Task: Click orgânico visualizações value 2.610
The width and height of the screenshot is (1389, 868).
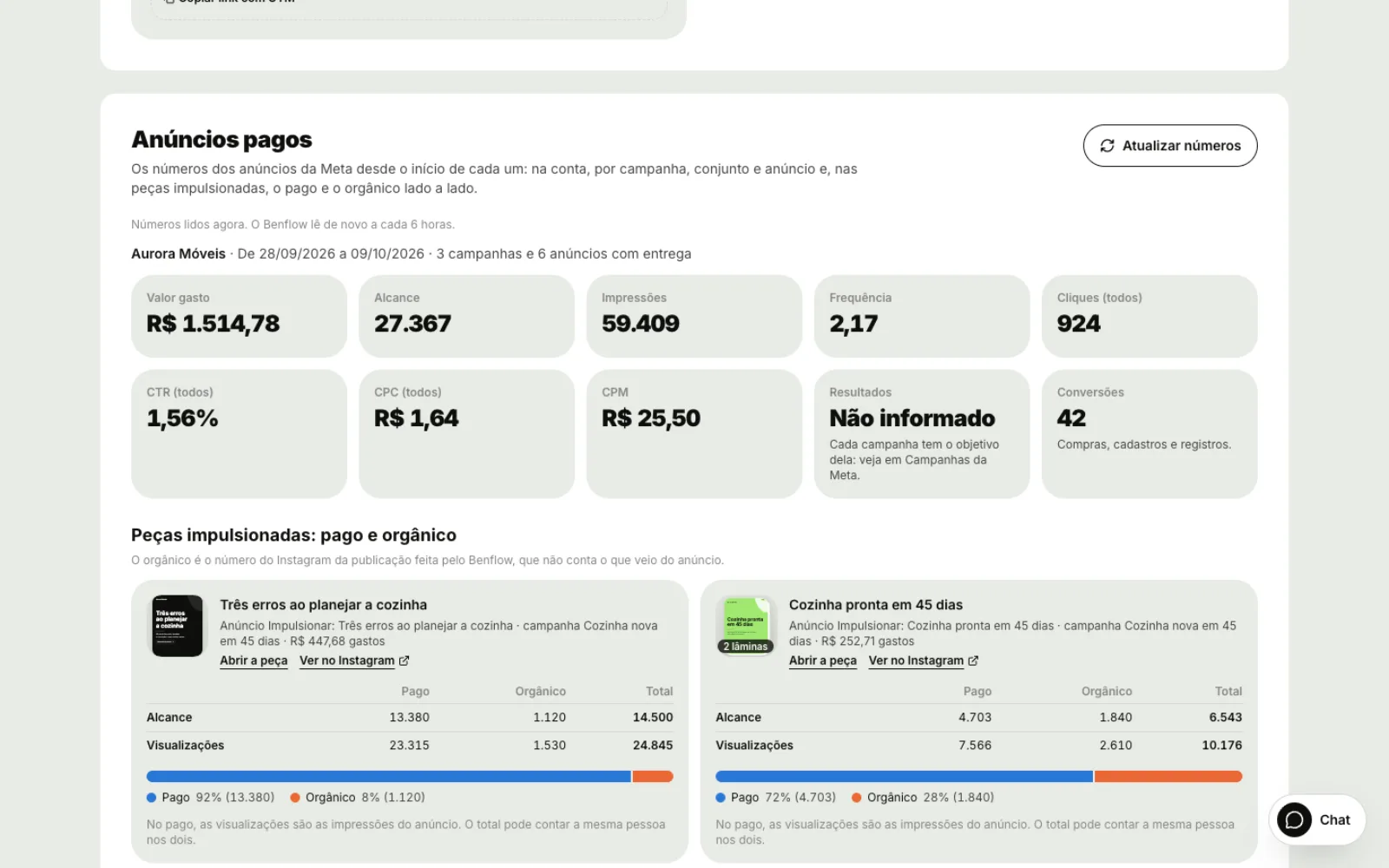Action: pyautogui.click(x=1116, y=746)
